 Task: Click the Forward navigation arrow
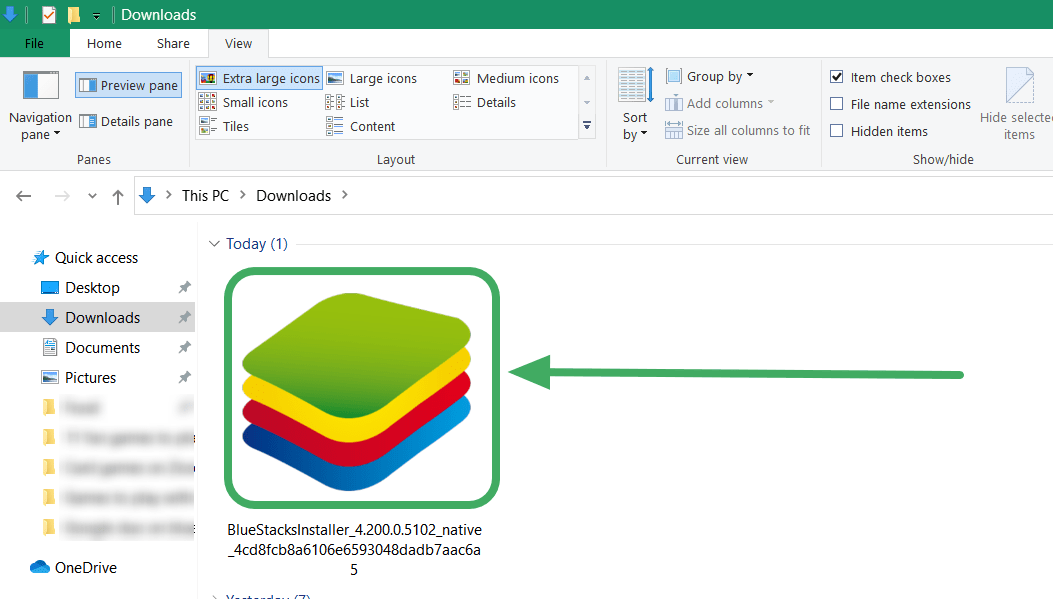pos(62,196)
